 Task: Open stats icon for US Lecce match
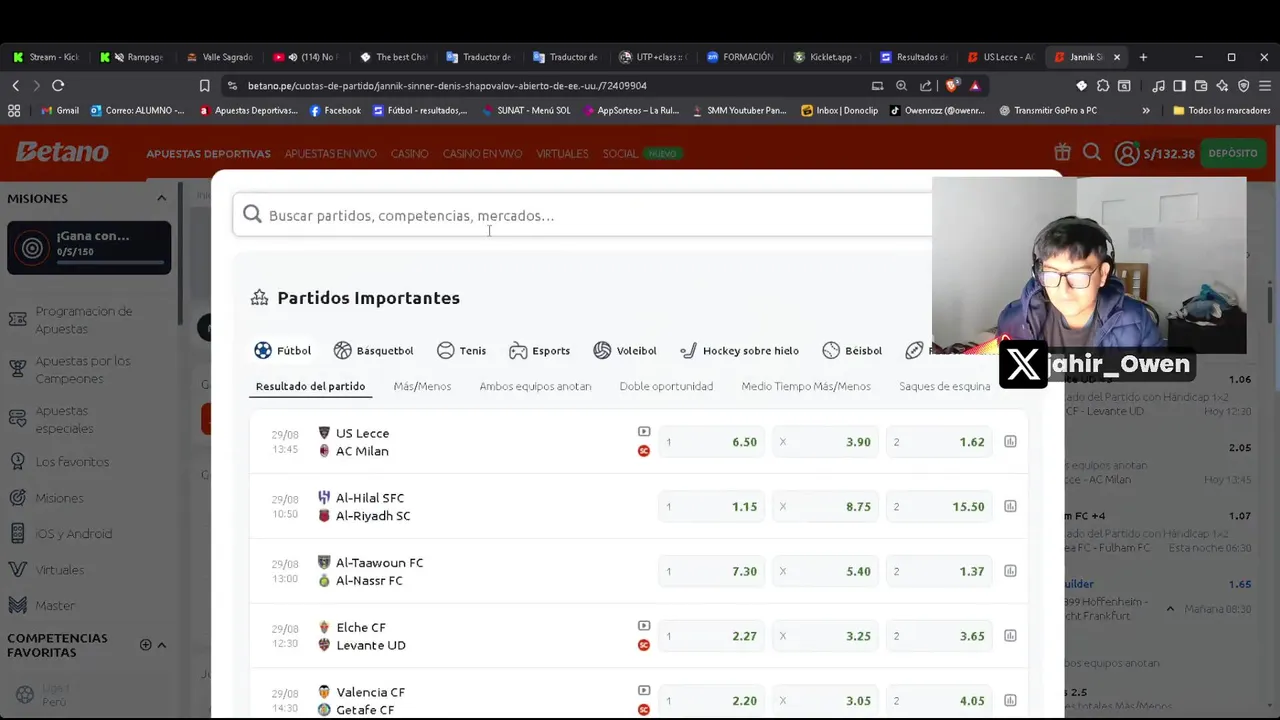1010,441
